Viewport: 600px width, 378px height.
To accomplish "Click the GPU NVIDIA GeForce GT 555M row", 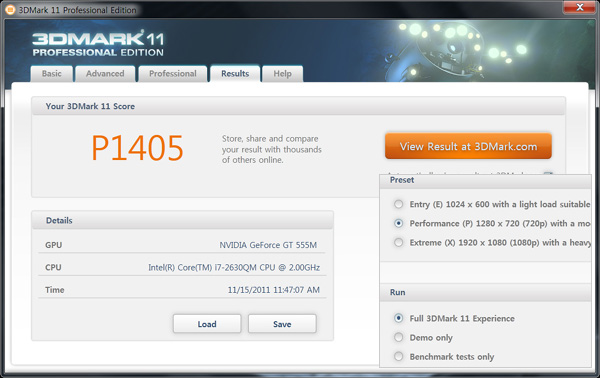I will pyautogui.click(x=182, y=245).
